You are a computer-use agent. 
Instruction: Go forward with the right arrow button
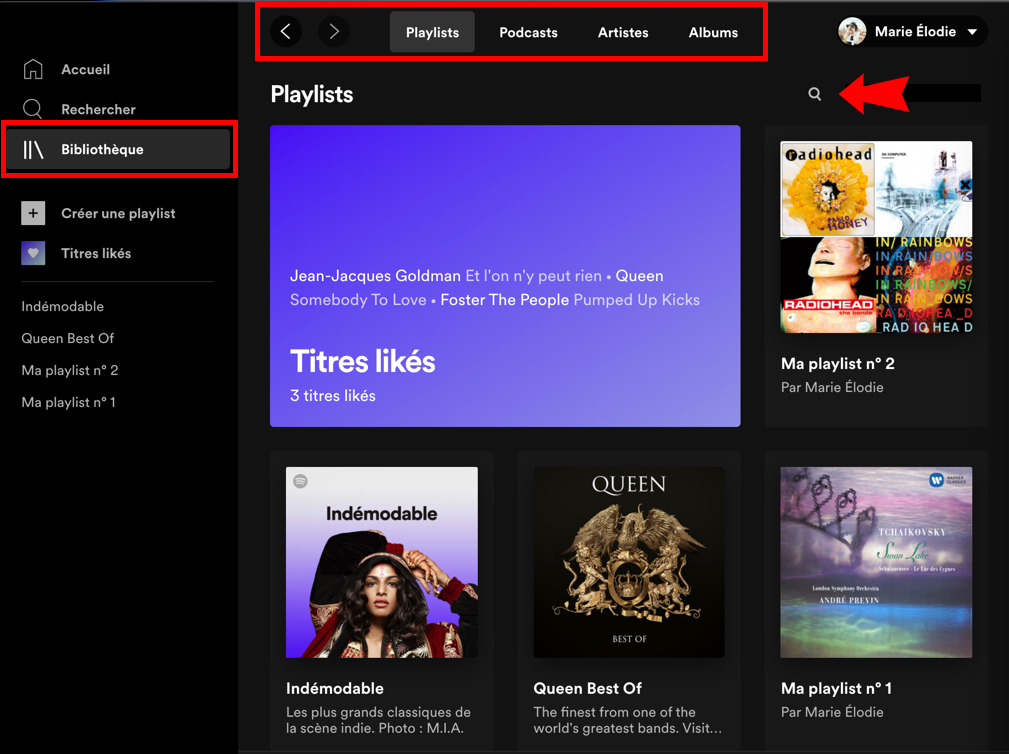[x=334, y=32]
